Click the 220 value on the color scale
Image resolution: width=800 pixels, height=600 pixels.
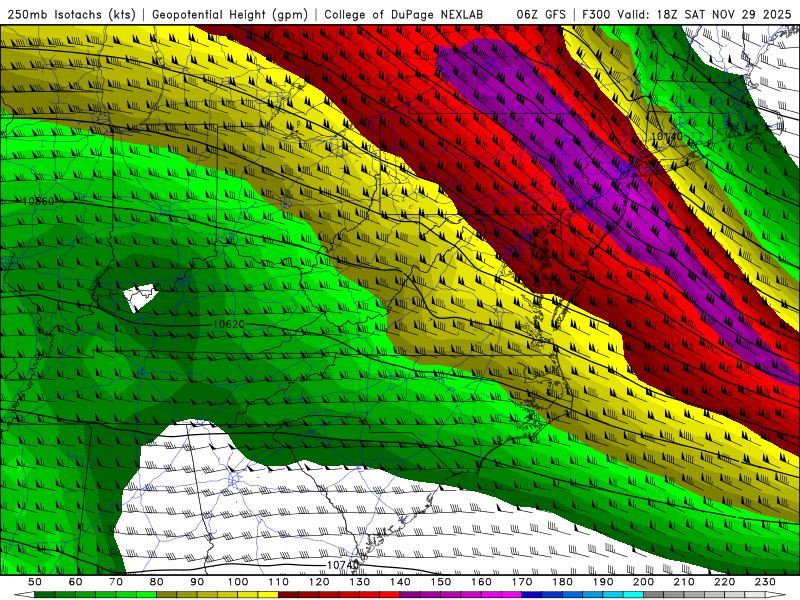[725, 582]
